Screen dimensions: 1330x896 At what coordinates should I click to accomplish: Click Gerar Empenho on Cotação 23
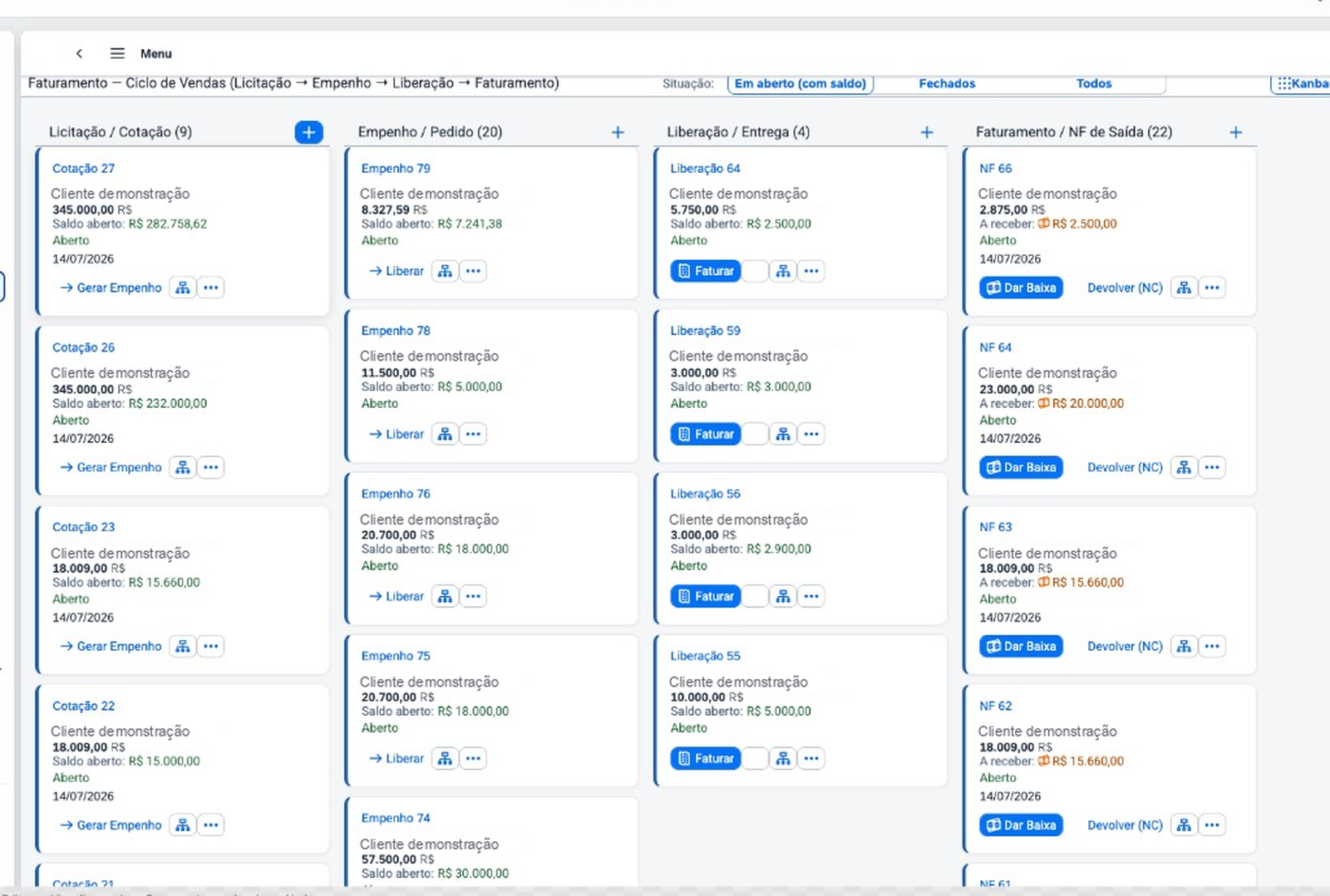pyautogui.click(x=111, y=646)
